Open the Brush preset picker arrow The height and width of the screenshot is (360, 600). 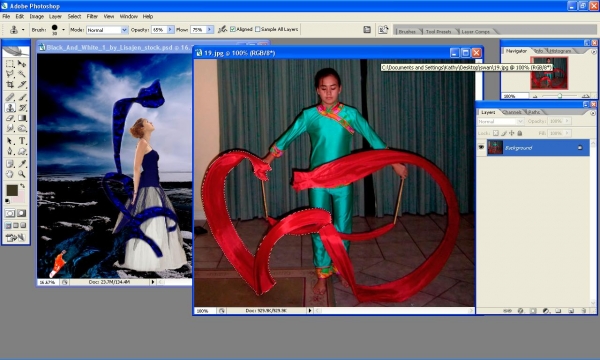pos(63,29)
